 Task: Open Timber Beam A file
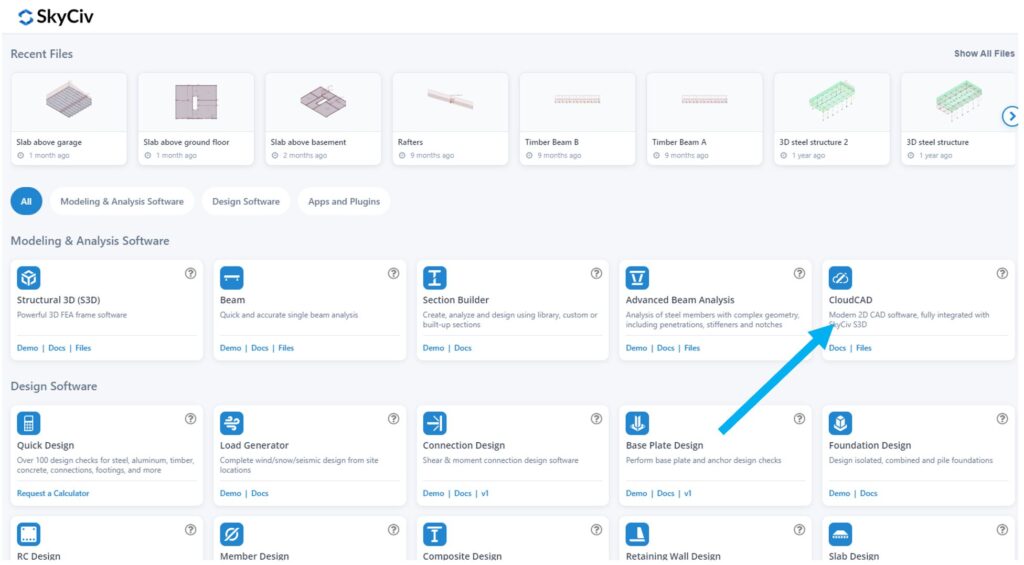pyautogui.click(x=705, y=119)
